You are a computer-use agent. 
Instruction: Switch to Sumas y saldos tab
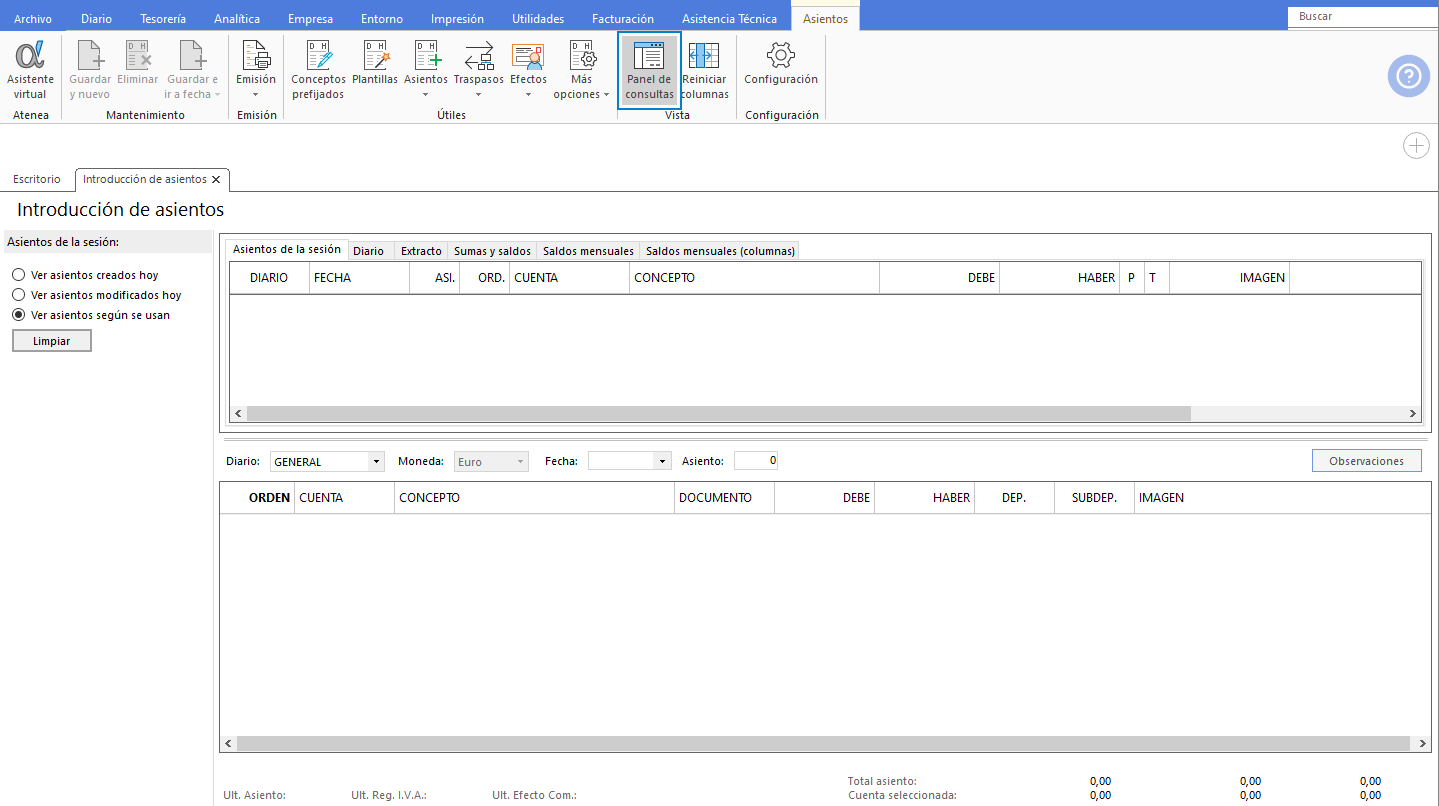click(492, 251)
